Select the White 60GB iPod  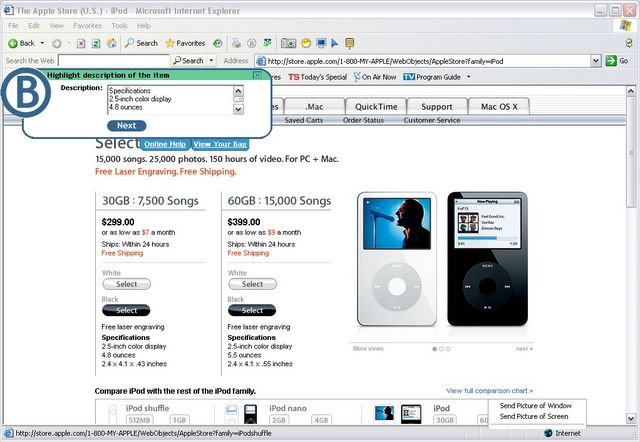point(252,284)
